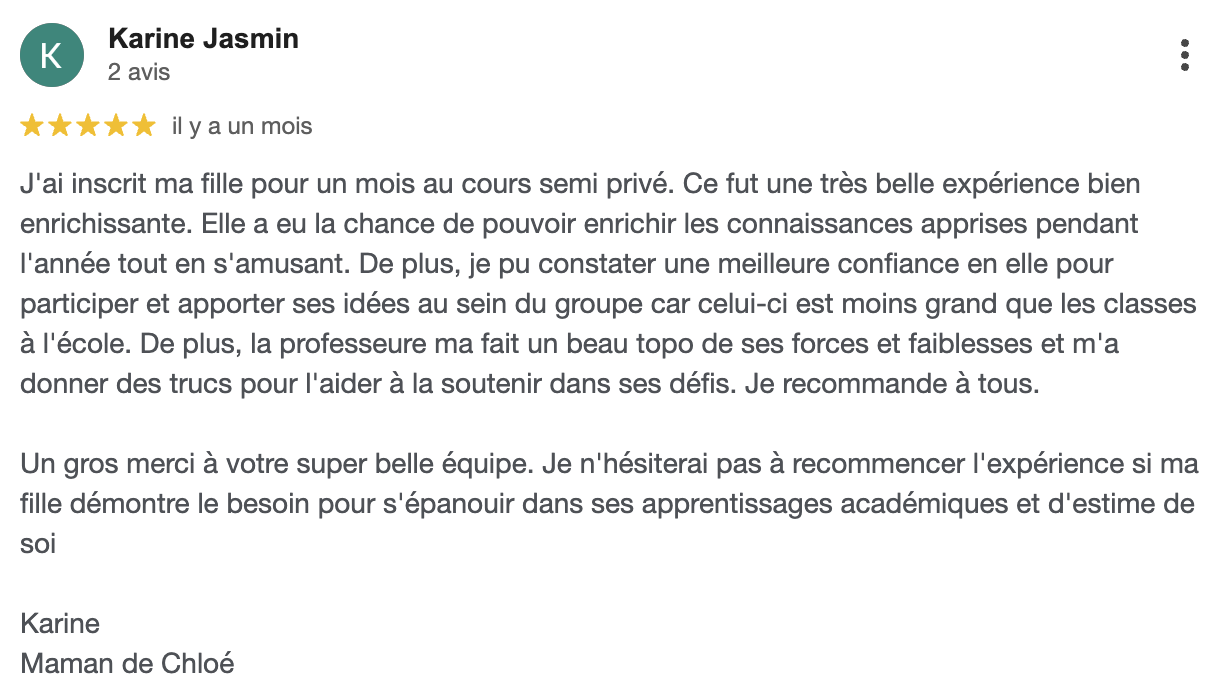Click the green K profile avatar
Screen dimensions: 1208x698
[52, 54]
